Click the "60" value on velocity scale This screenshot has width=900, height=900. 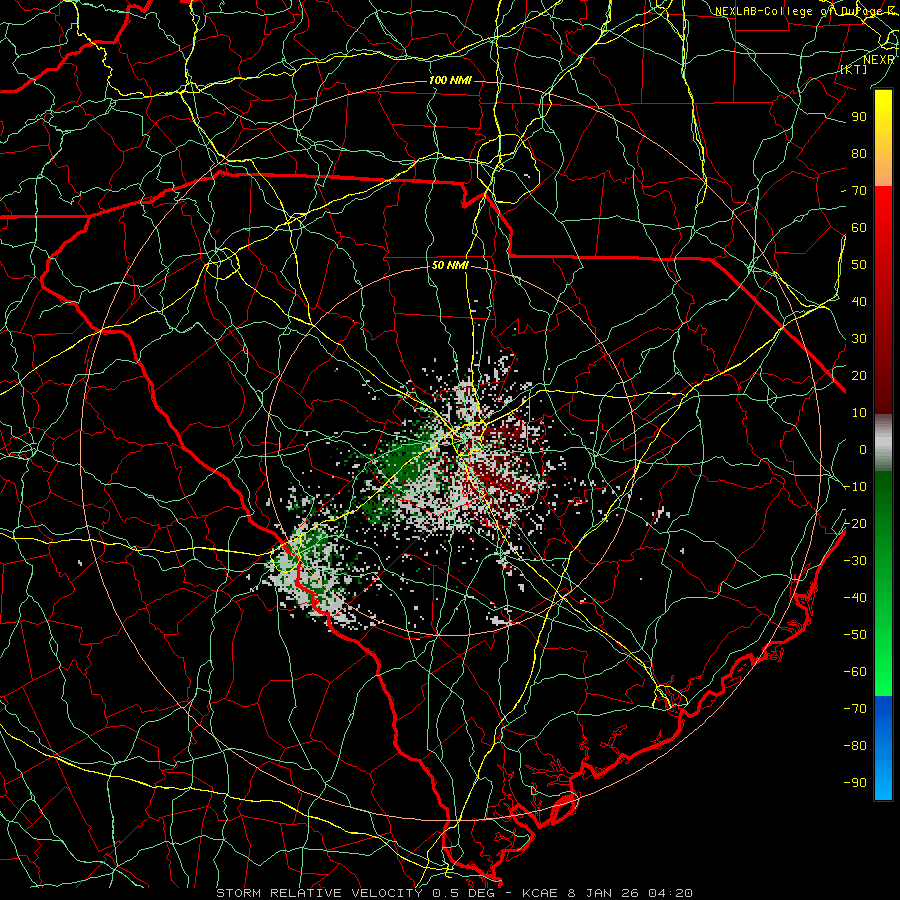[859, 228]
